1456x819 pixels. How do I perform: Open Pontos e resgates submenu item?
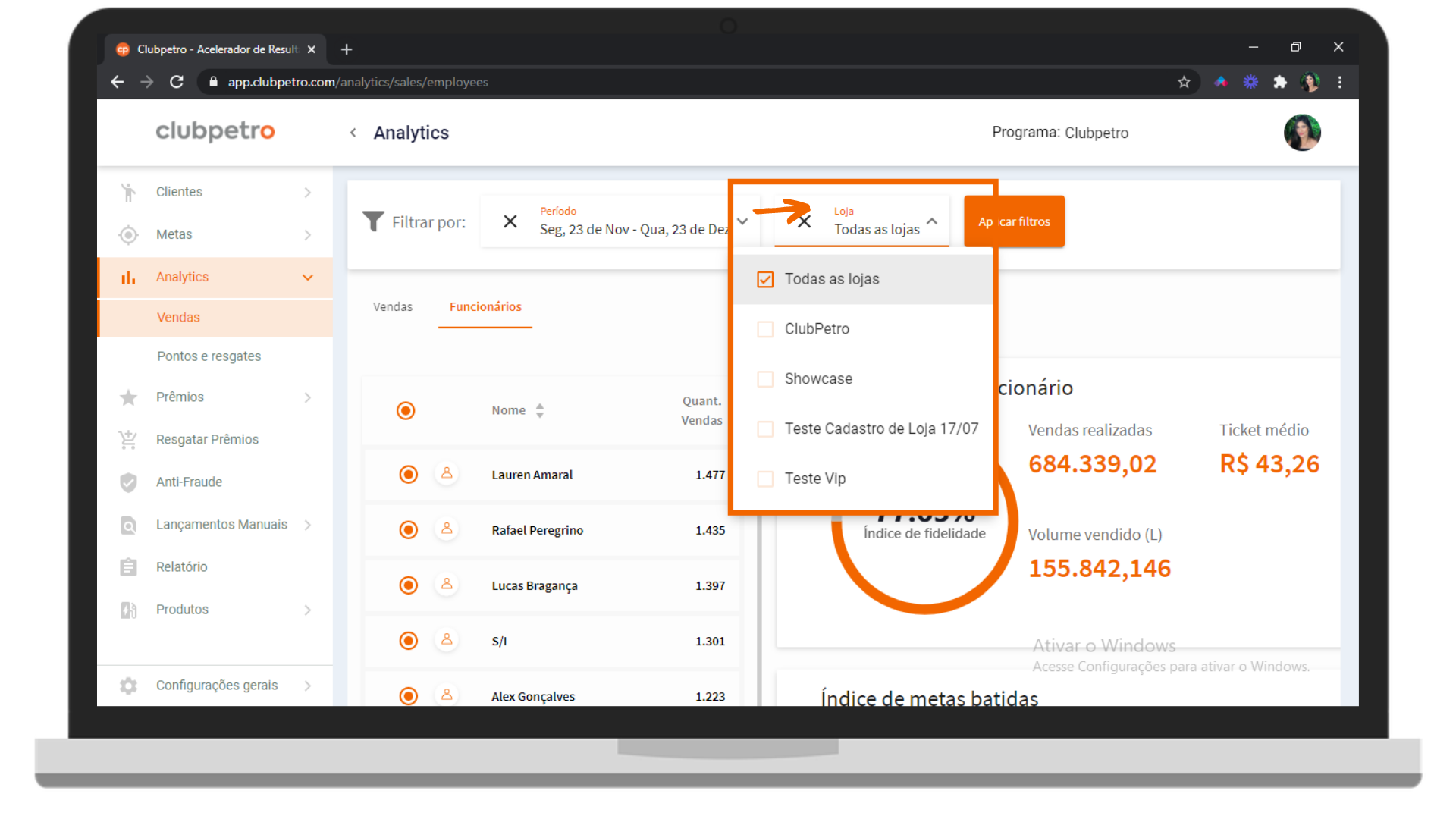[209, 356]
